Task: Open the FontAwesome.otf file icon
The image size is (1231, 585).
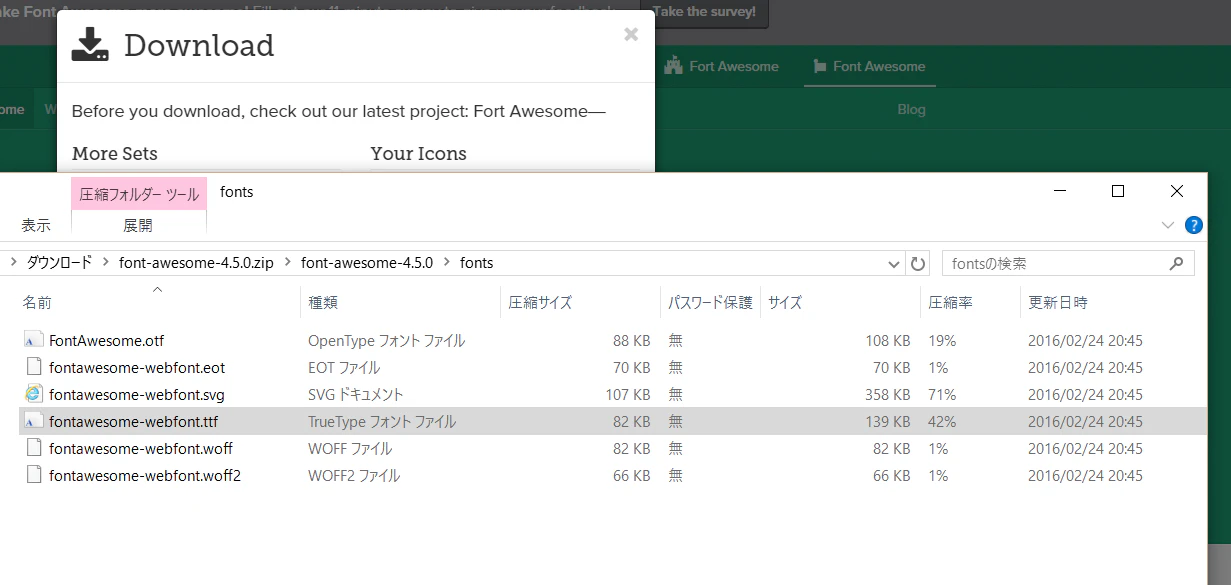Action: [x=34, y=340]
